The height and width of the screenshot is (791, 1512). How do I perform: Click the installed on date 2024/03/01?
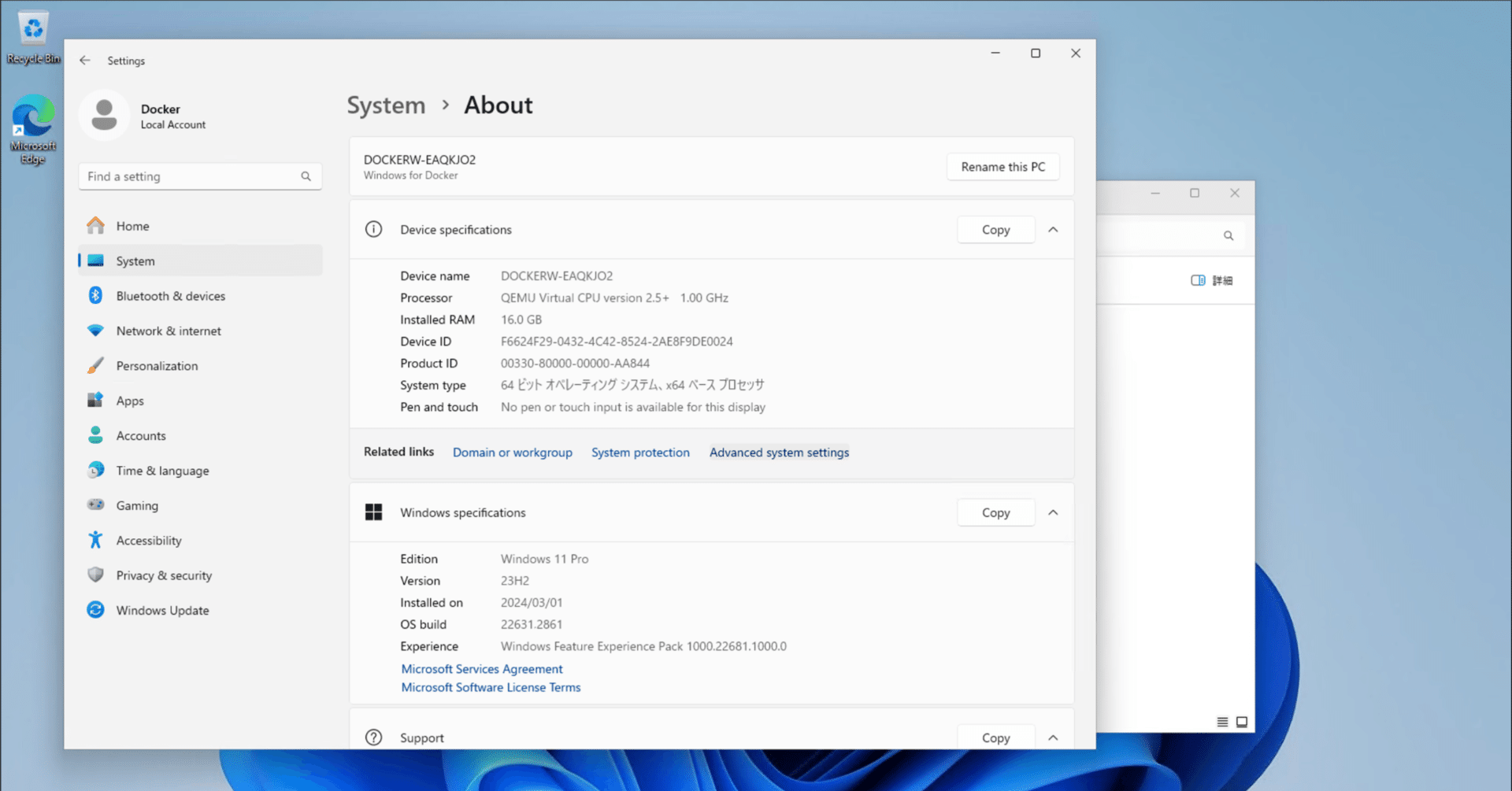(532, 603)
